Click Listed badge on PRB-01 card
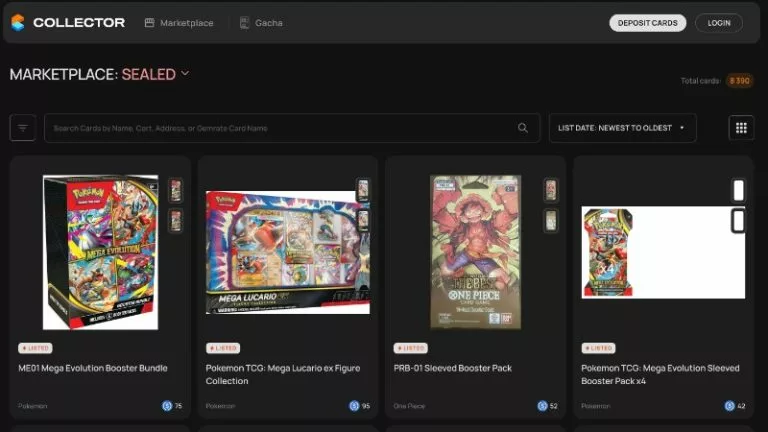 (410, 348)
